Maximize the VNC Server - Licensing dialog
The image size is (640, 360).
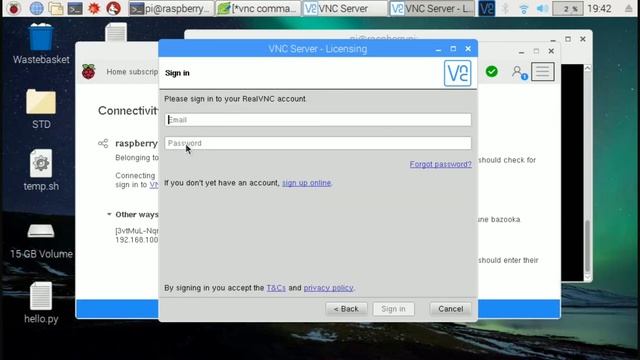tap(453, 49)
